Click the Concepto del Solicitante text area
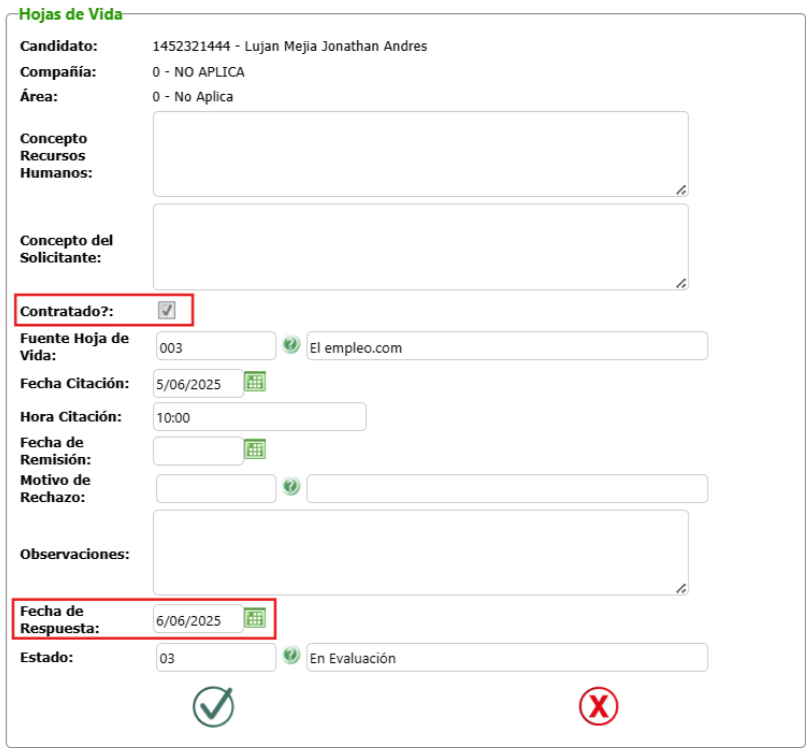 pos(420,246)
